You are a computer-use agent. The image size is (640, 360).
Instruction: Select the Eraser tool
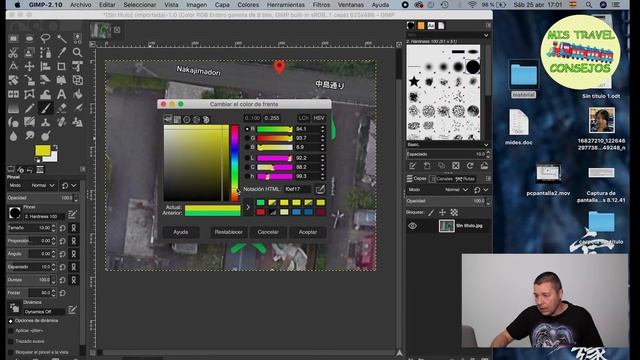click(61, 108)
